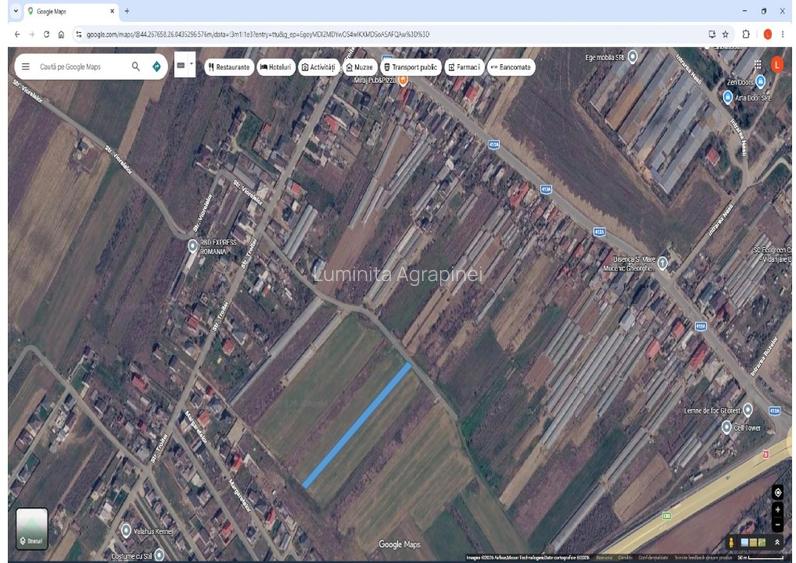Filter map by Muzee
Image resolution: width=796 pixels, height=563 pixels.
coord(359,67)
